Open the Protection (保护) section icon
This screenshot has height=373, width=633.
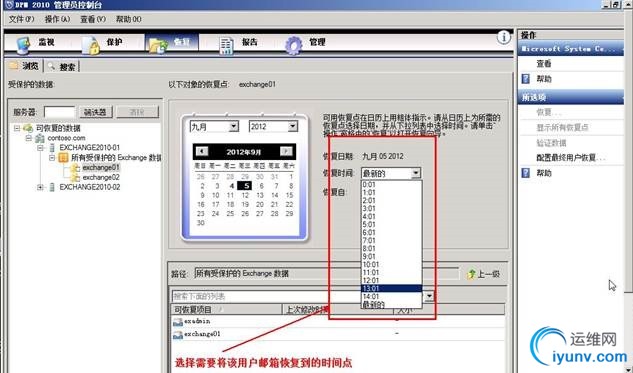pyautogui.click(x=90, y=45)
